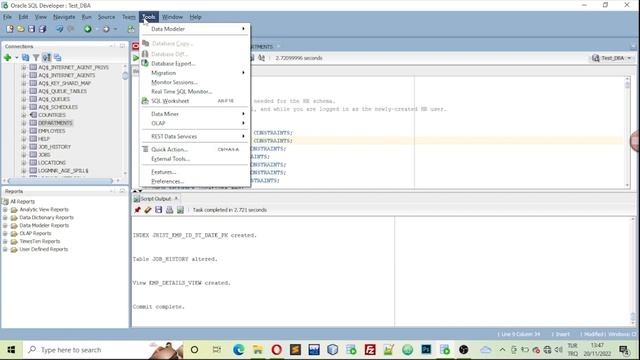
Task: Select the DEPARTMENTS table in tree
Action: 55,123
